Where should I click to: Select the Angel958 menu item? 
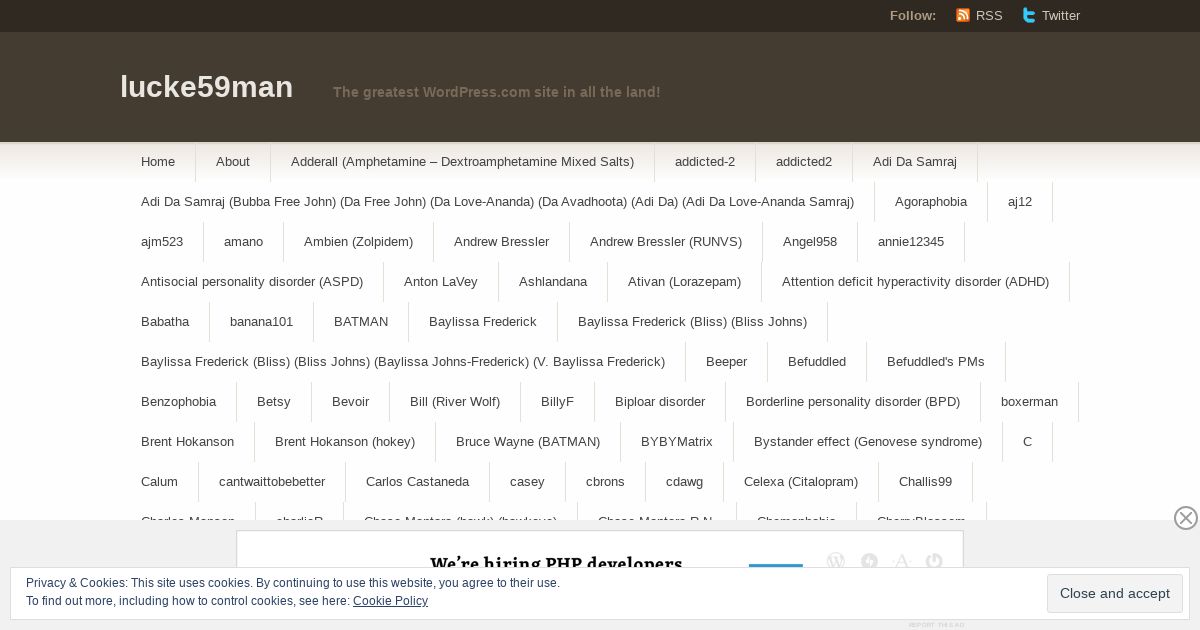tap(810, 241)
